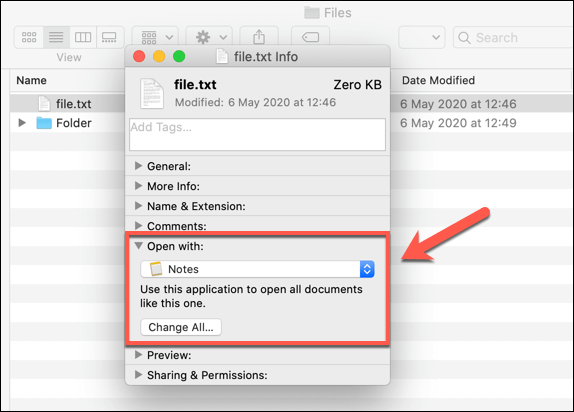Open the Notes application dropdown
574x412 pixels.
257,269
